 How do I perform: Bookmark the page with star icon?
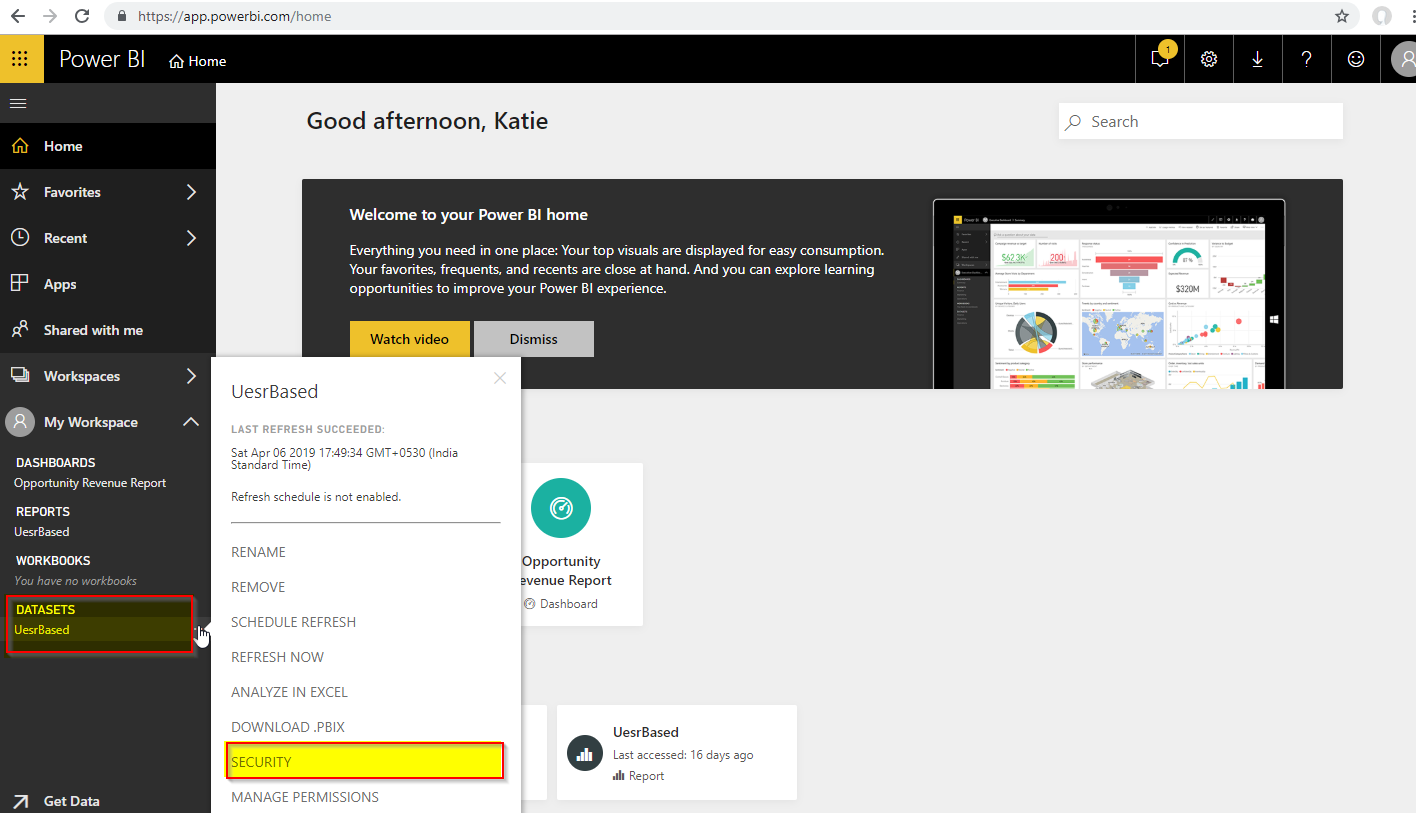1342,16
